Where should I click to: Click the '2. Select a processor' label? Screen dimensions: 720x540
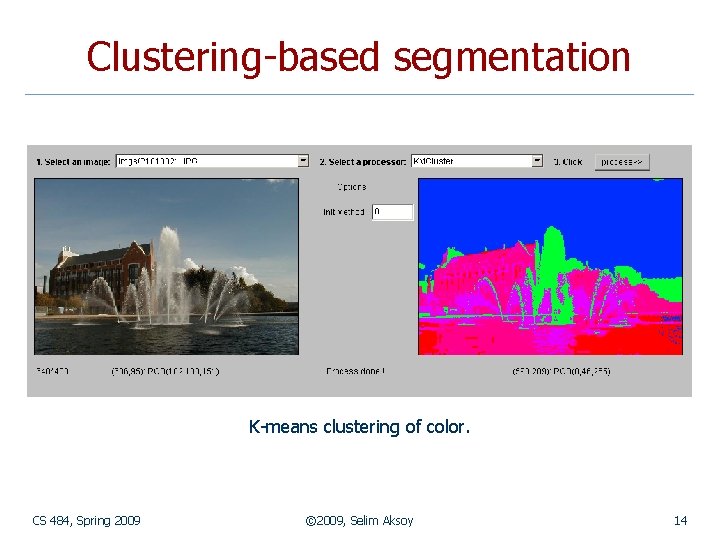click(363, 162)
